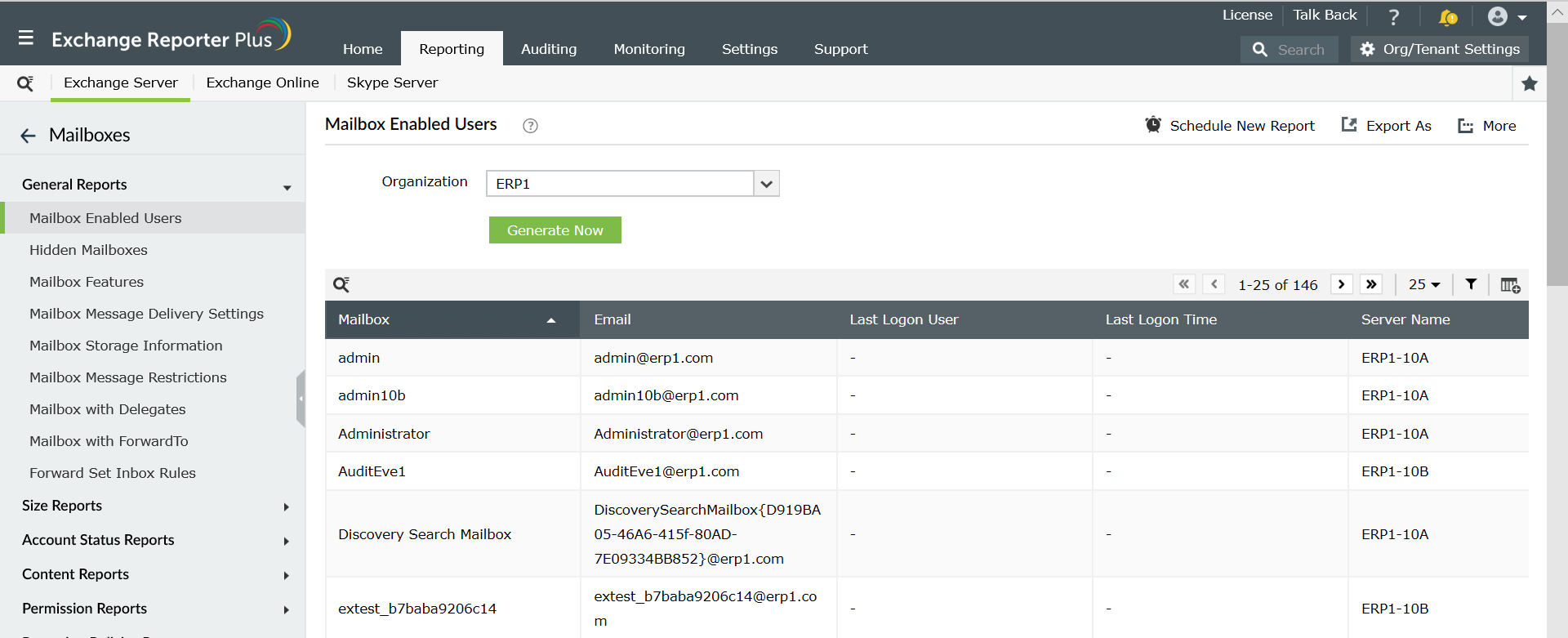The height and width of the screenshot is (638, 1568).
Task: Click the filter funnel icon
Action: 1471,284
